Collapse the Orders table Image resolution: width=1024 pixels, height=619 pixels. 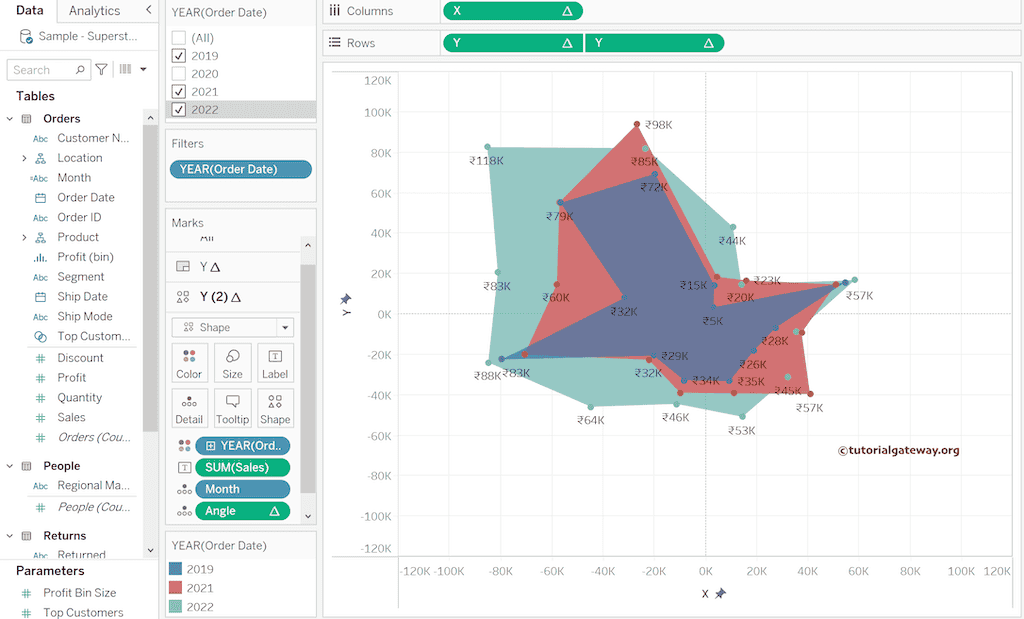(10, 119)
